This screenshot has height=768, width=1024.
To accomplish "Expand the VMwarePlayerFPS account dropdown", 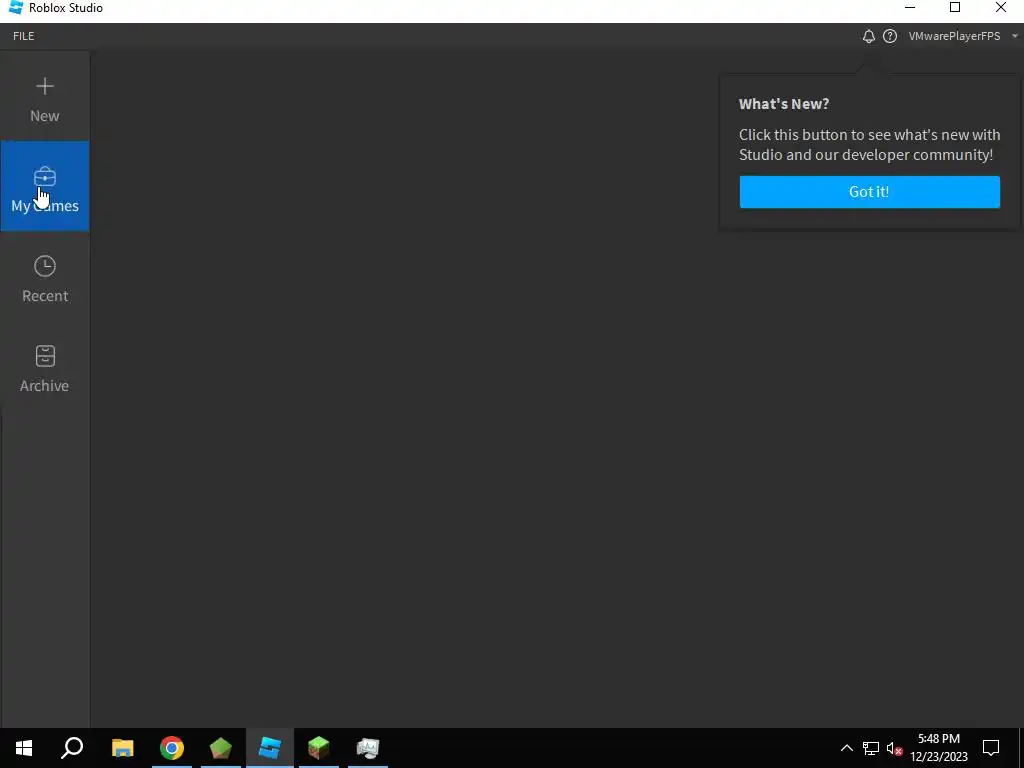I will click(963, 37).
